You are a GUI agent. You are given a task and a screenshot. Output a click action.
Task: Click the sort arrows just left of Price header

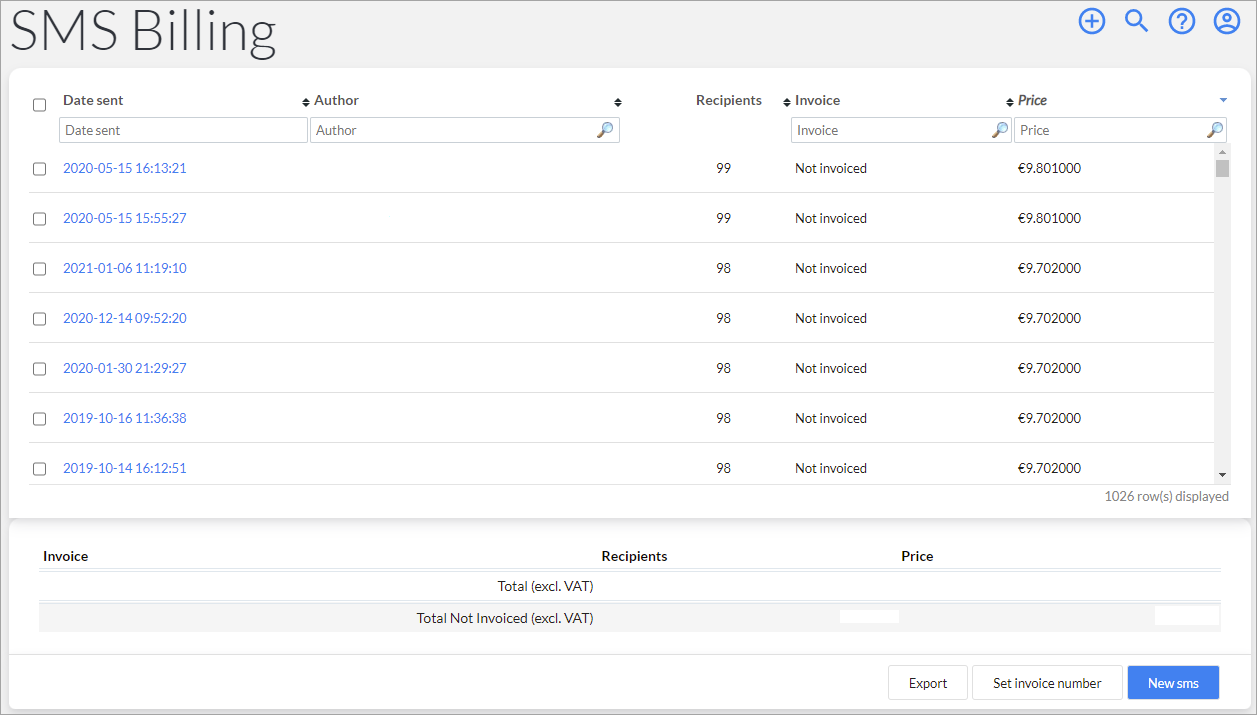1010,102
